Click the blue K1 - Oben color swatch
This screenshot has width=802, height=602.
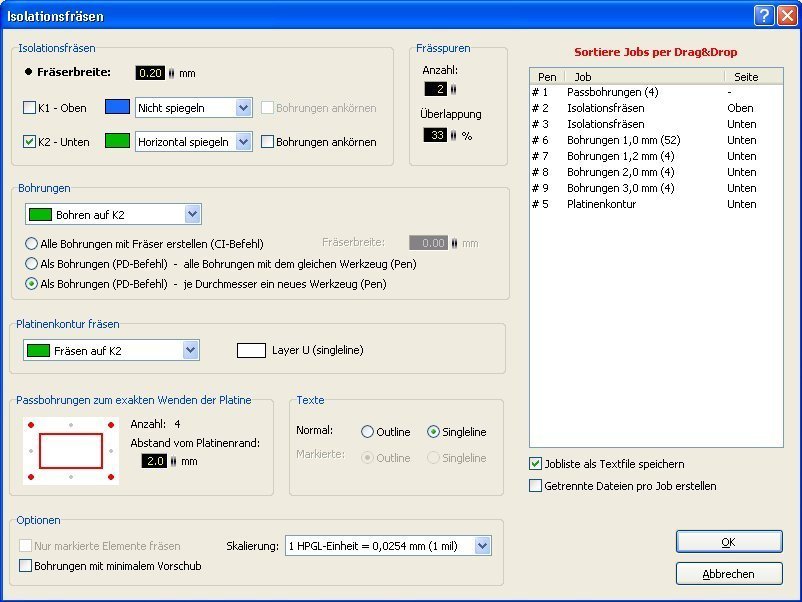118,107
